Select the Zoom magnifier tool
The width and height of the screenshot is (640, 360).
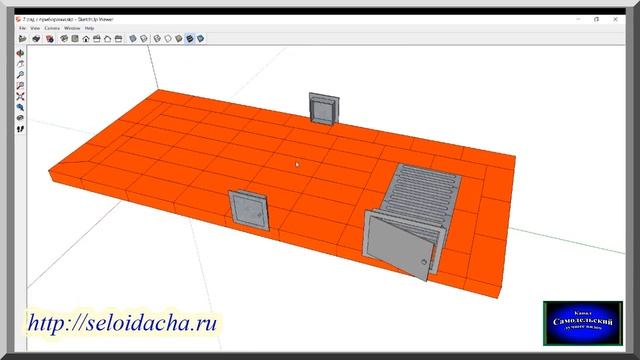20,75
